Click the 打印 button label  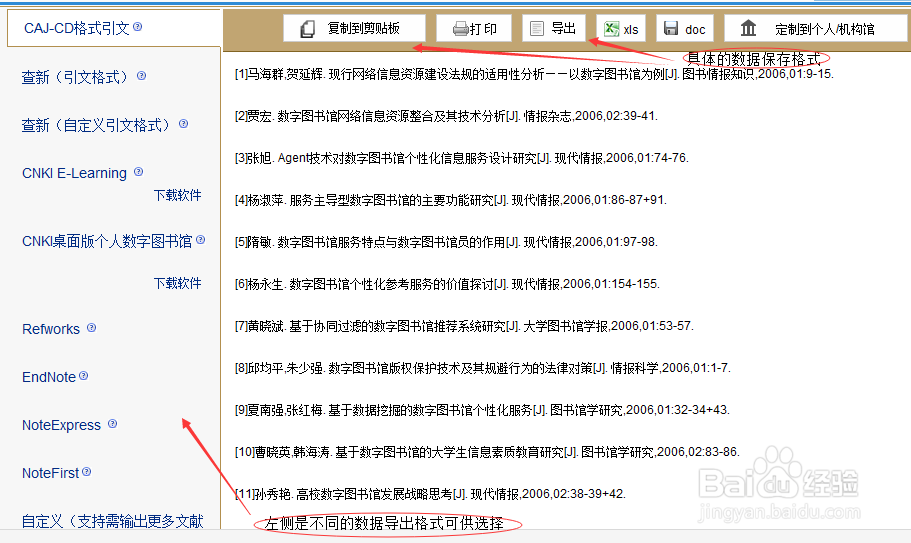(483, 29)
